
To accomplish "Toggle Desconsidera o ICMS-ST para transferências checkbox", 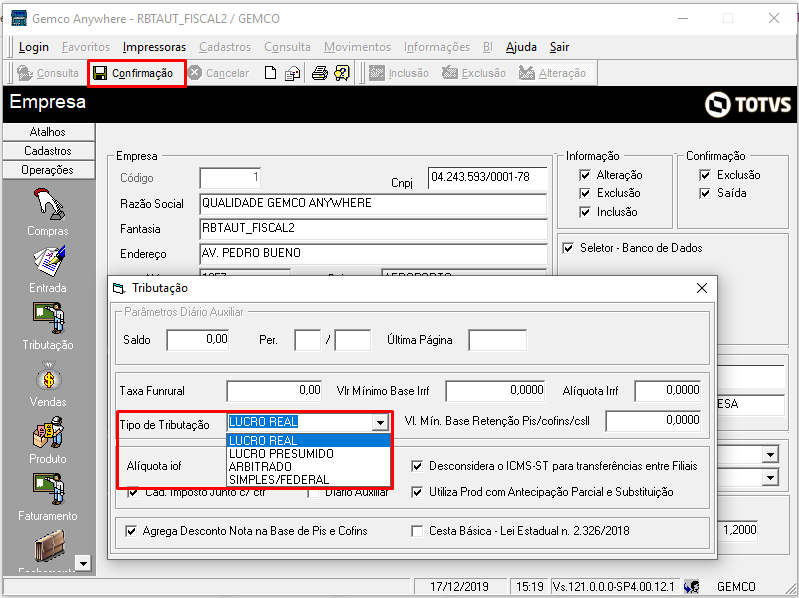I will pos(417,466).
